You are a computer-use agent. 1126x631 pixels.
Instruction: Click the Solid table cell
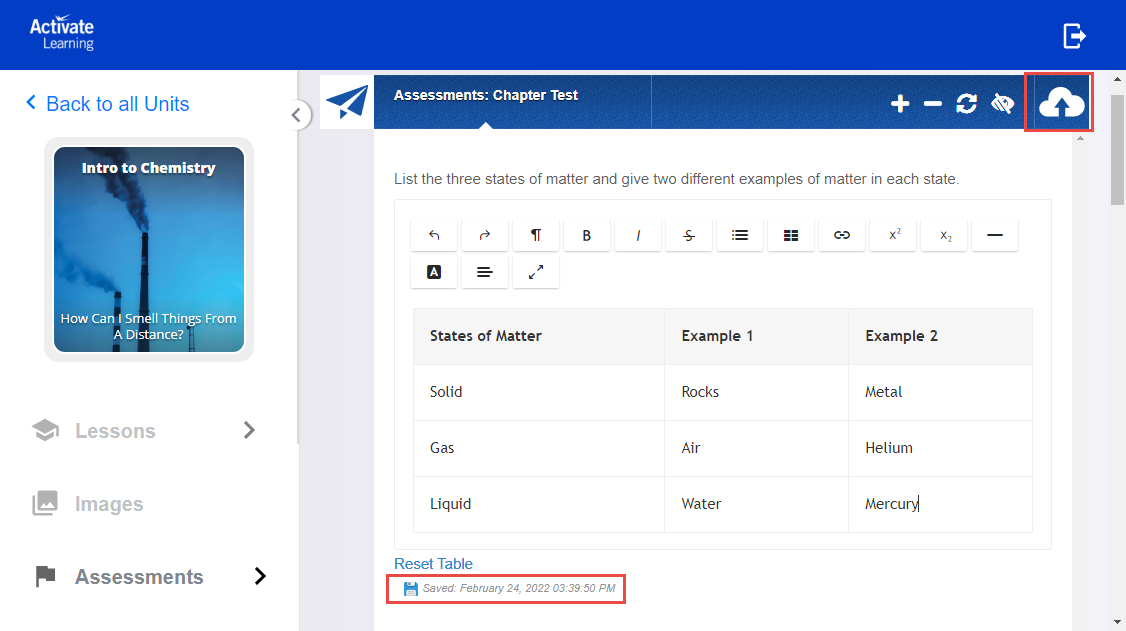click(x=539, y=392)
